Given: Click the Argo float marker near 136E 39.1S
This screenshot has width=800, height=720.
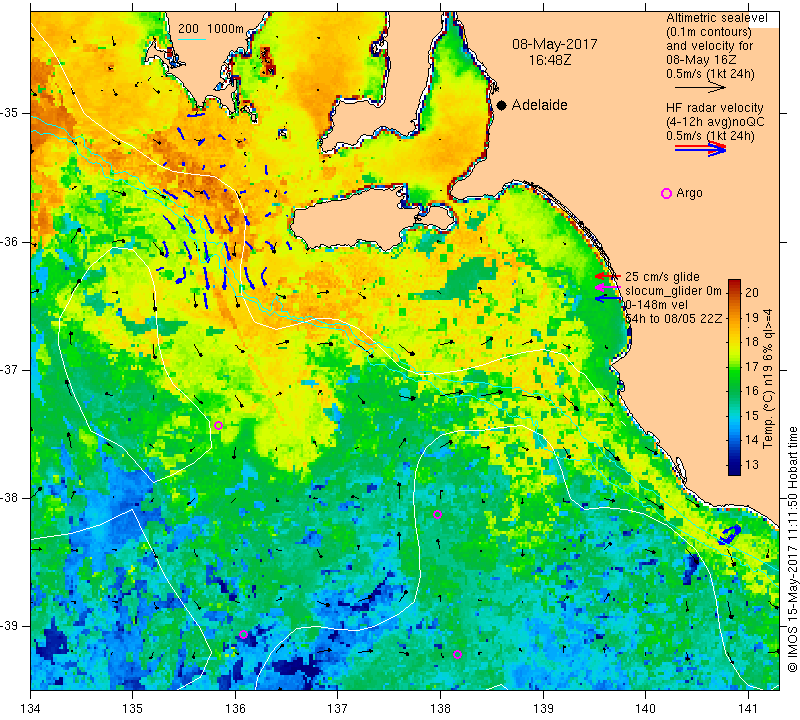Looking at the screenshot, I should point(243,635).
